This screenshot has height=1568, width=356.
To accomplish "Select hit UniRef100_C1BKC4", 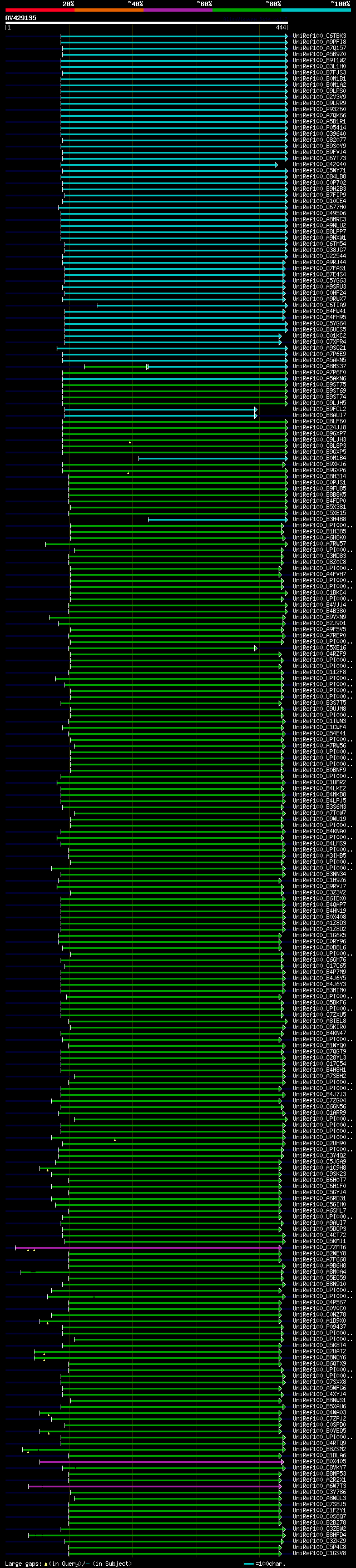I will 319,593.
